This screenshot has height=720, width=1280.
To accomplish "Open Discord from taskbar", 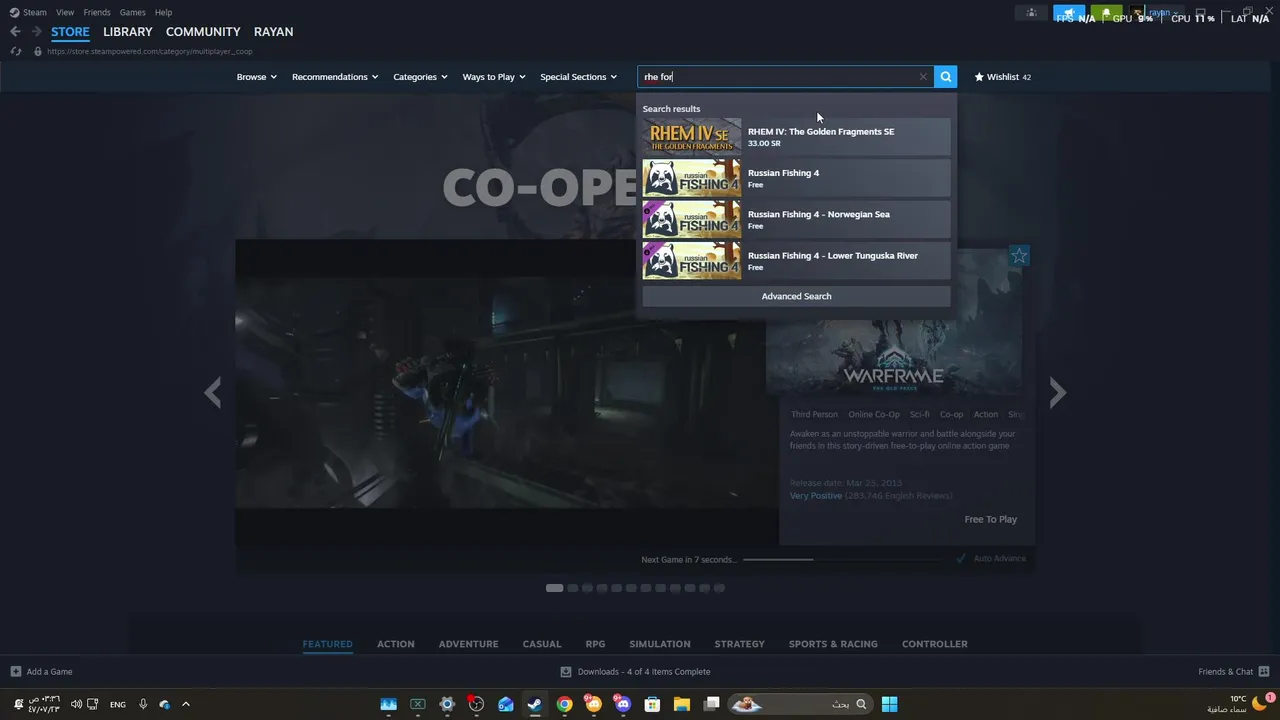I will tap(623, 704).
